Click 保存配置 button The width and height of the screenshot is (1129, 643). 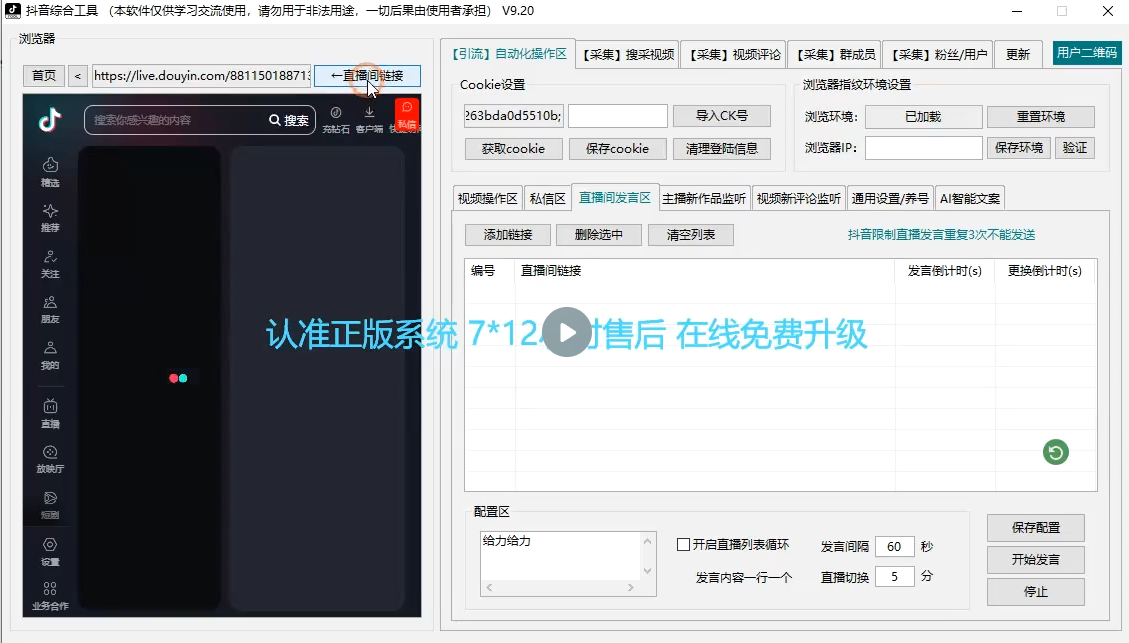click(x=1035, y=528)
